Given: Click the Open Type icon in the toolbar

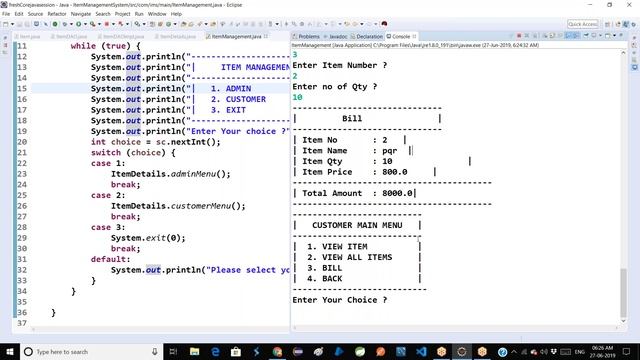Looking at the screenshot, I should (183, 24).
